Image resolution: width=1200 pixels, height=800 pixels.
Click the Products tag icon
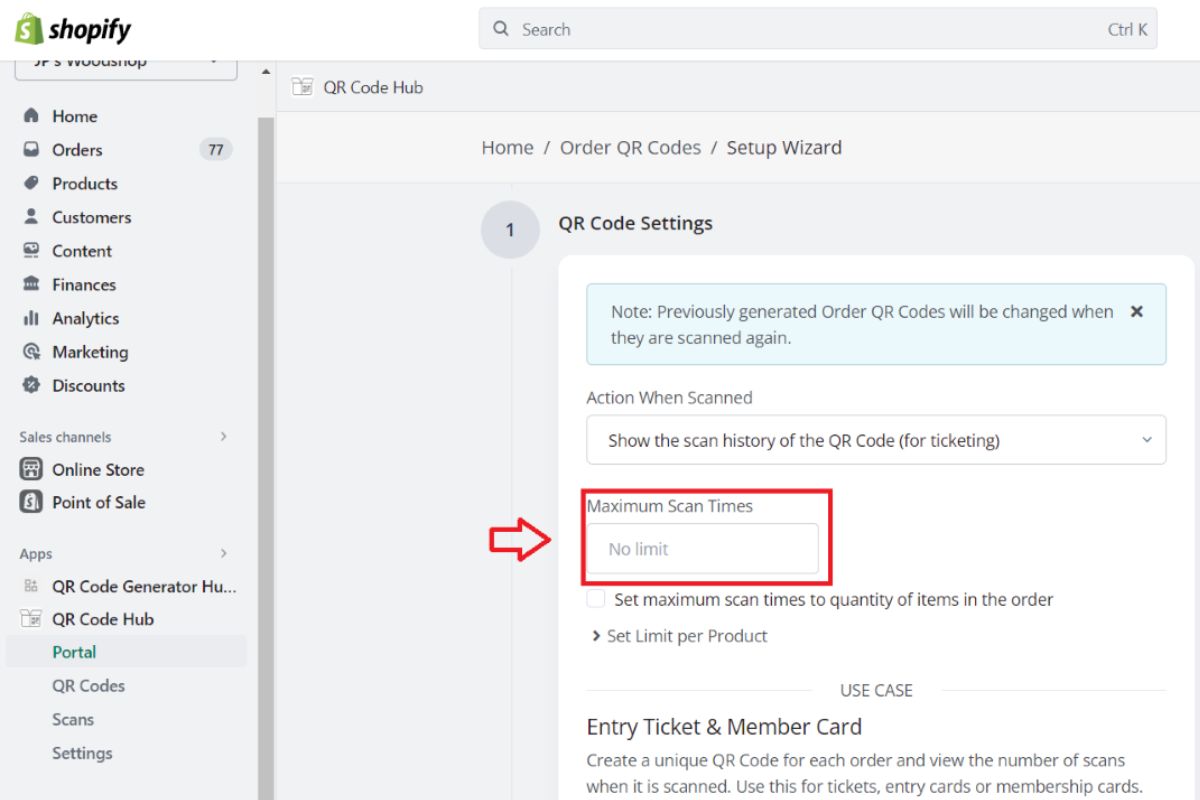point(31,183)
